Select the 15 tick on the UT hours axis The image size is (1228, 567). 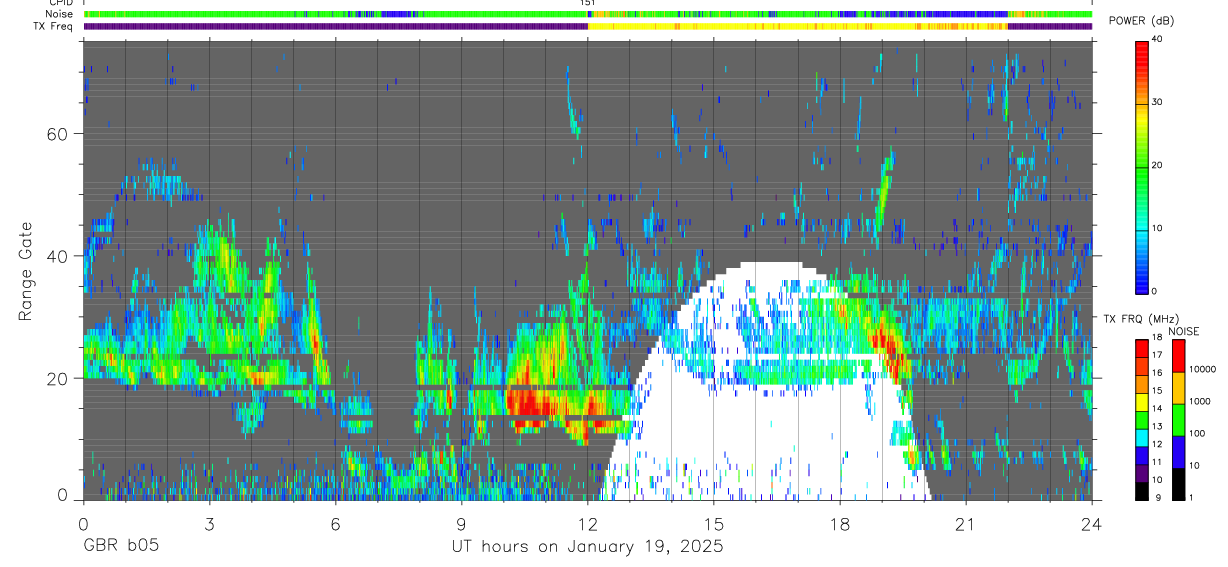[x=713, y=524]
